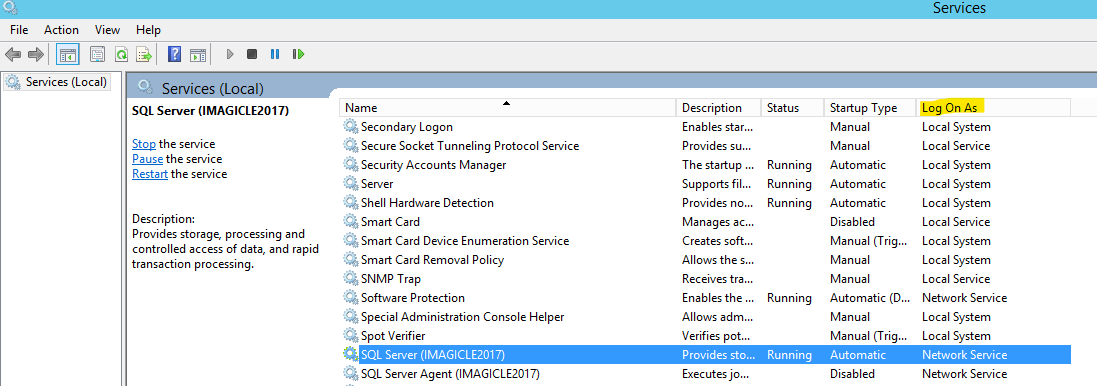Open the Help toolbar icon with question mark

(x=175, y=54)
